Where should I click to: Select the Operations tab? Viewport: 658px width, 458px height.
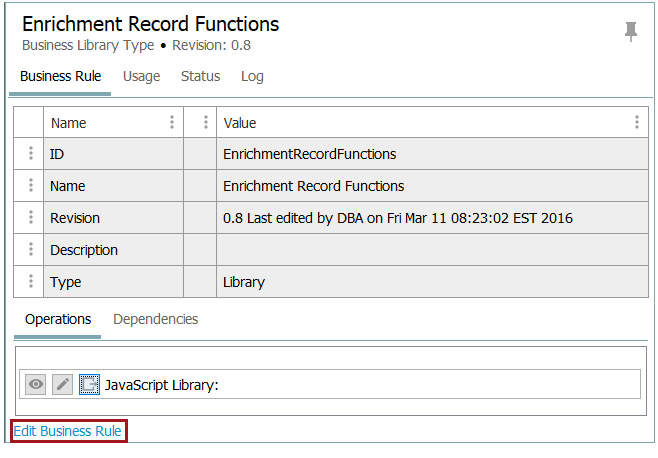58,319
